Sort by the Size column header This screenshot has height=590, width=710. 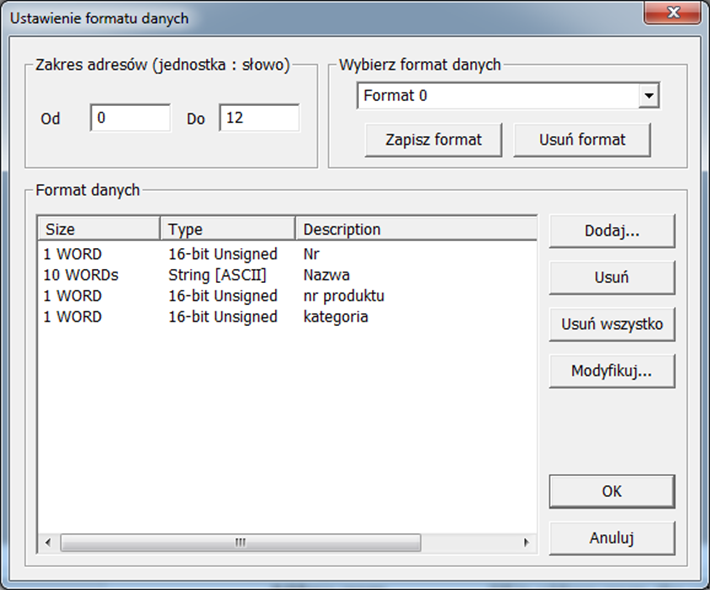99,229
